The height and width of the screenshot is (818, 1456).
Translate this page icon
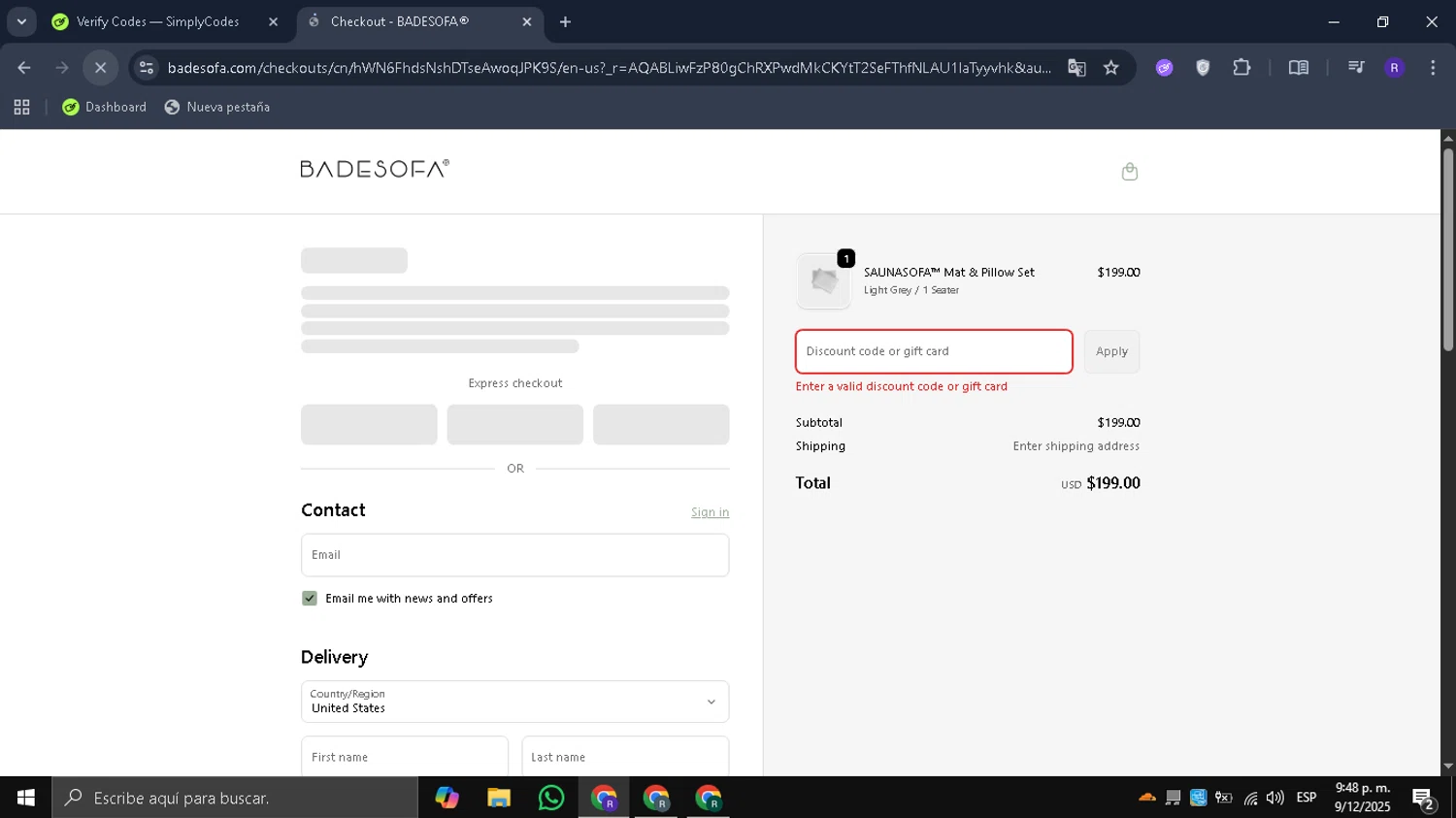click(x=1076, y=67)
